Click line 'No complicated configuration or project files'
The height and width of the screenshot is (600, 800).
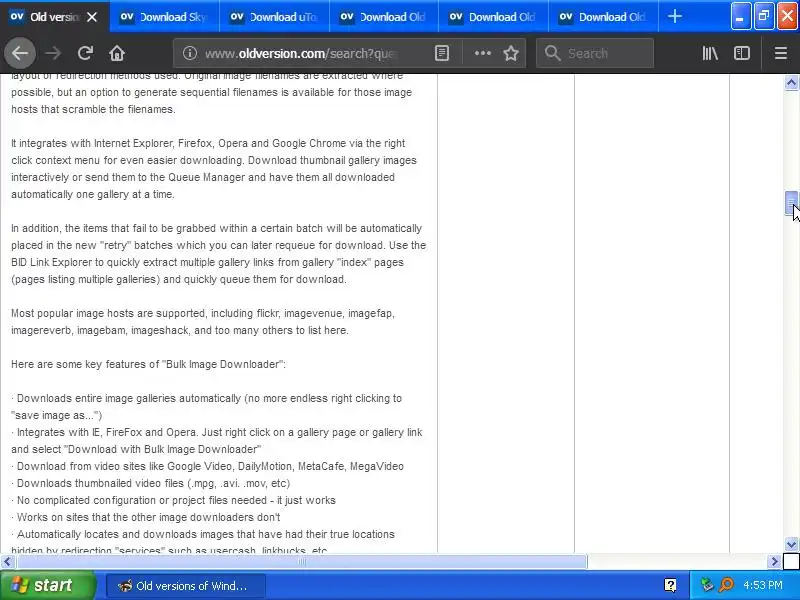pyautogui.click(x=173, y=501)
